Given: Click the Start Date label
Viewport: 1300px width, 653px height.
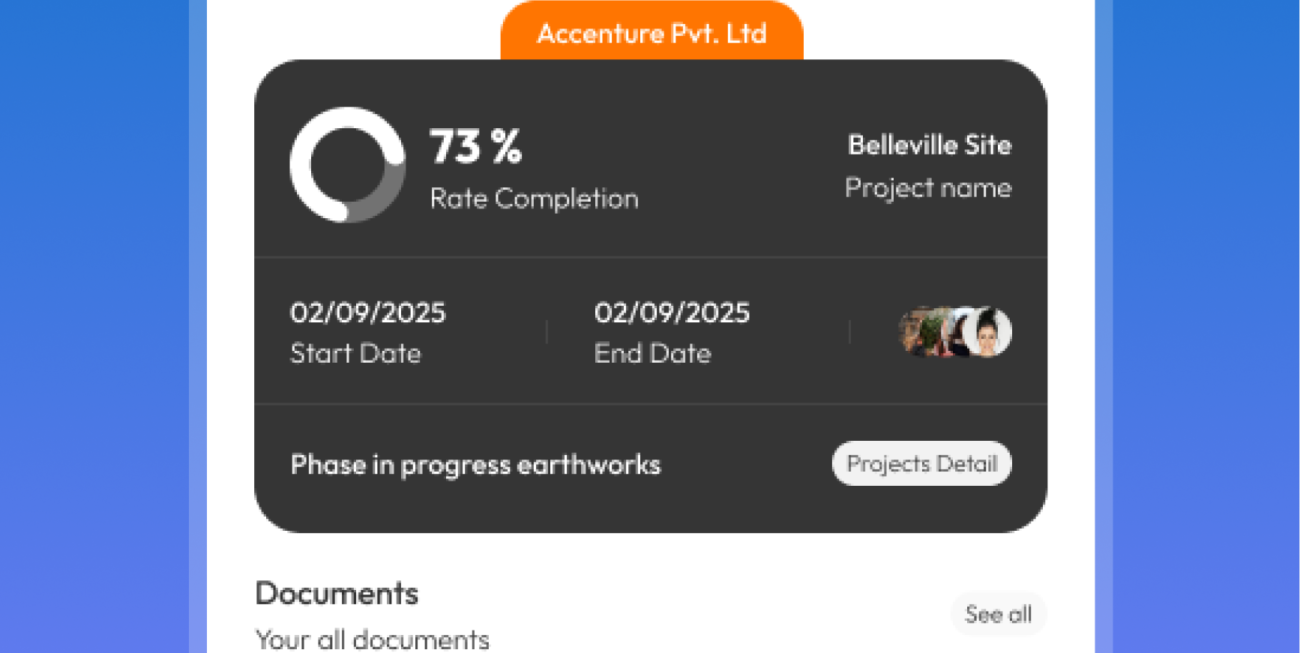Looking at the screenshot, I should pos(355,353).
